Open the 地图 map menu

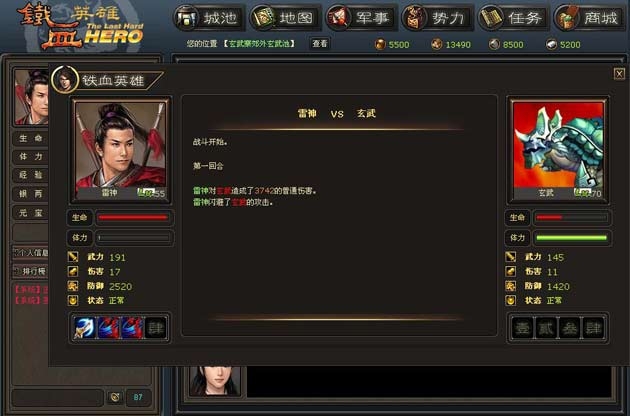(x=285, y=18)
